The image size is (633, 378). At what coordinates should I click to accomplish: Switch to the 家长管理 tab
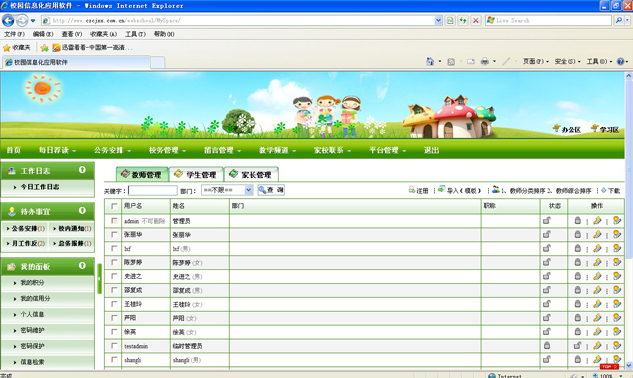tap(252, 174)
